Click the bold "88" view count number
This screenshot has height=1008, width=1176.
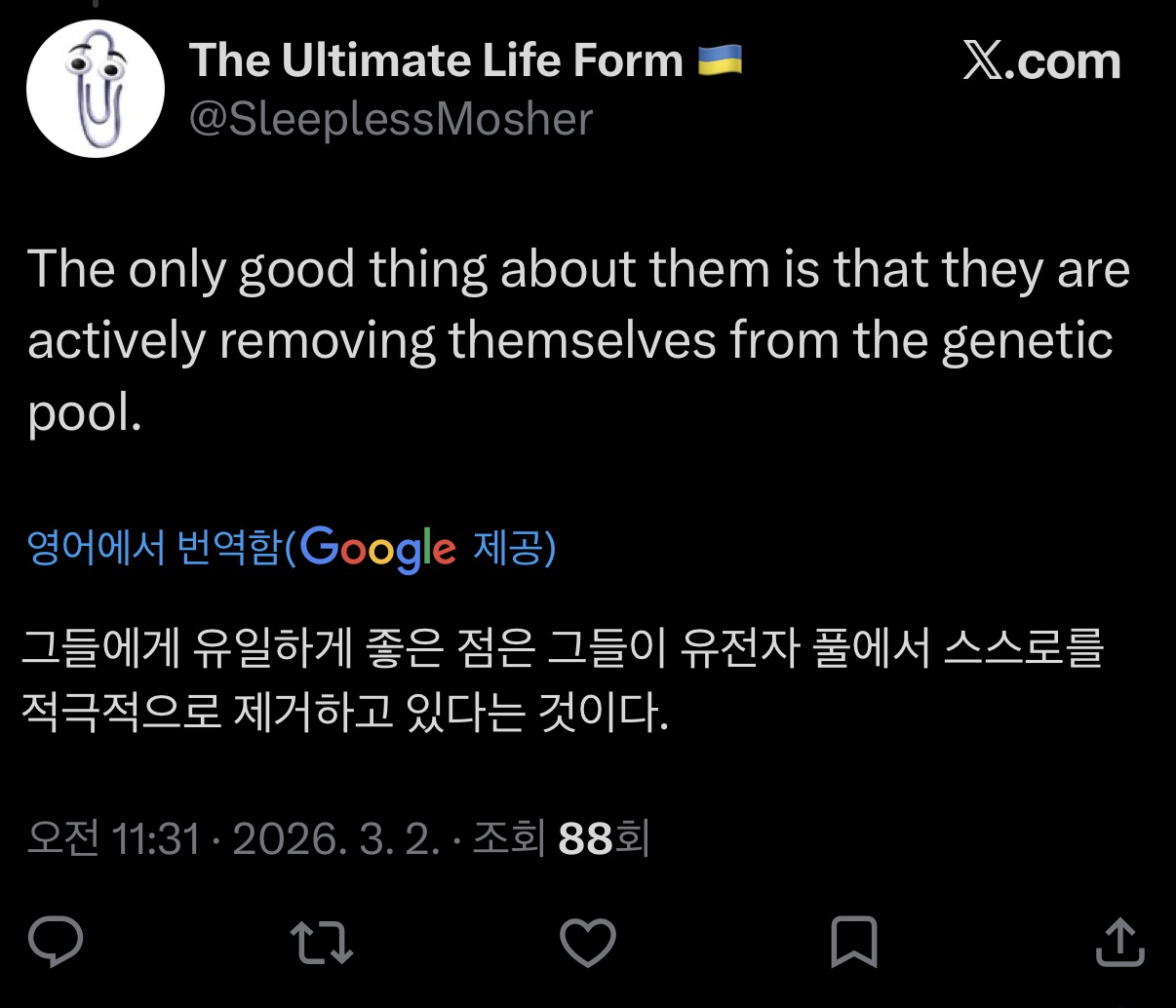click(585, 837)
